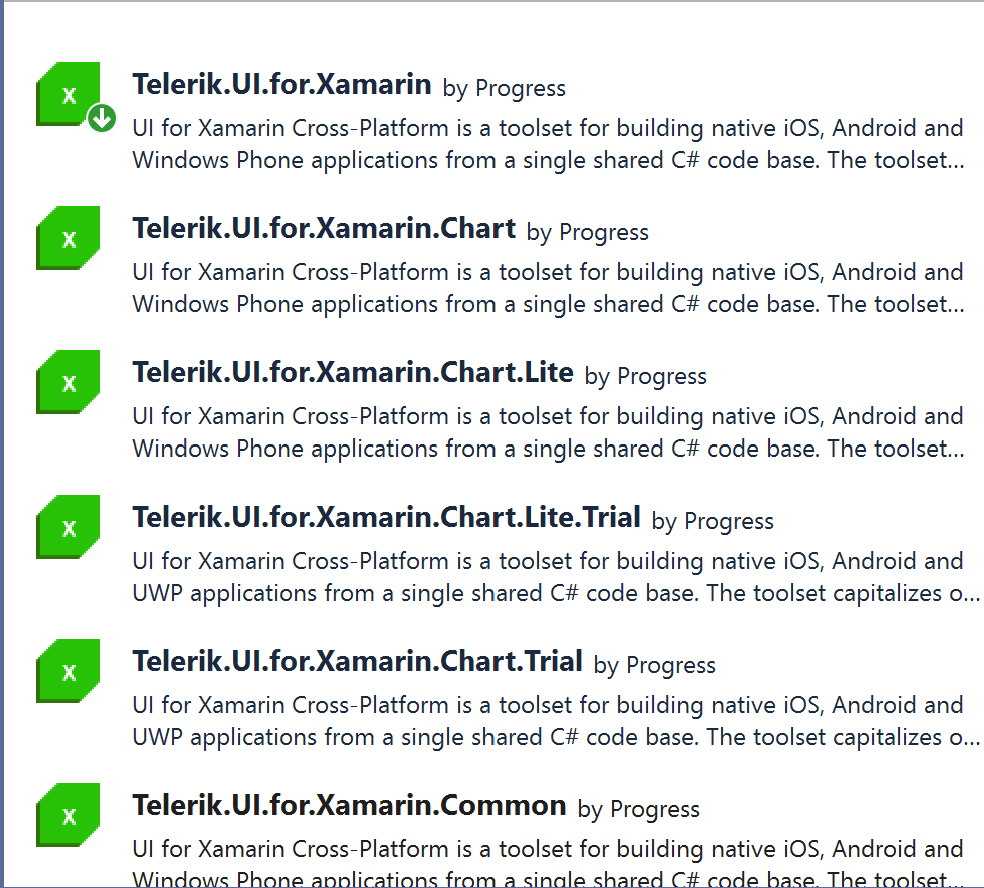The image size is (984, 888).
Task: Click the Chart.Lite.Trial UWP description text
Action: (x=556, y=577)
